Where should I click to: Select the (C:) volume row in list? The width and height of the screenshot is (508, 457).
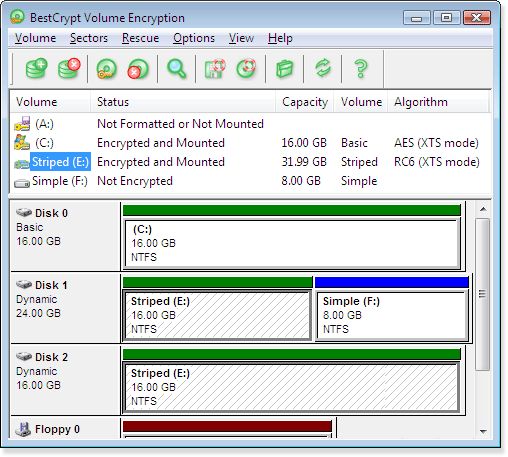click(251, 143)
